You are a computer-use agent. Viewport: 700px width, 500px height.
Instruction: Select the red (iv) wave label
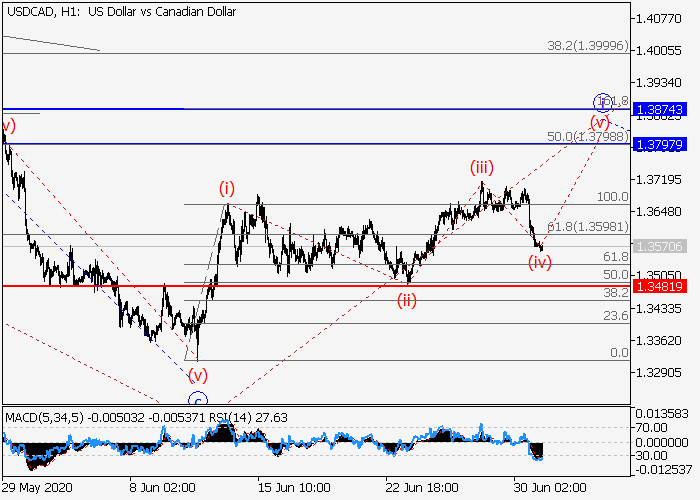(540, 263)
